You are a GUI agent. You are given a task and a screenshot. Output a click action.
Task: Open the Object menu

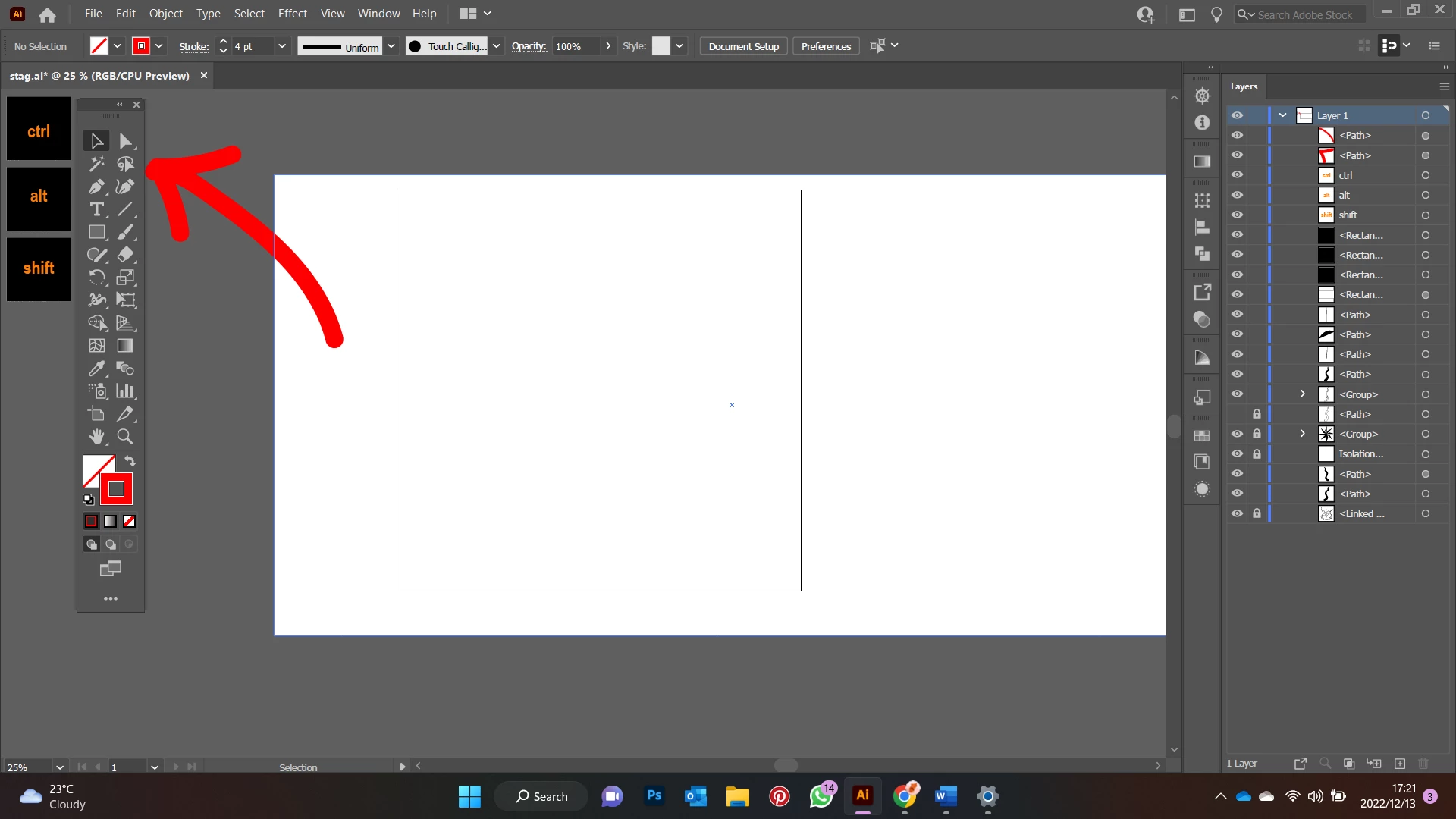tap(165, 14)
